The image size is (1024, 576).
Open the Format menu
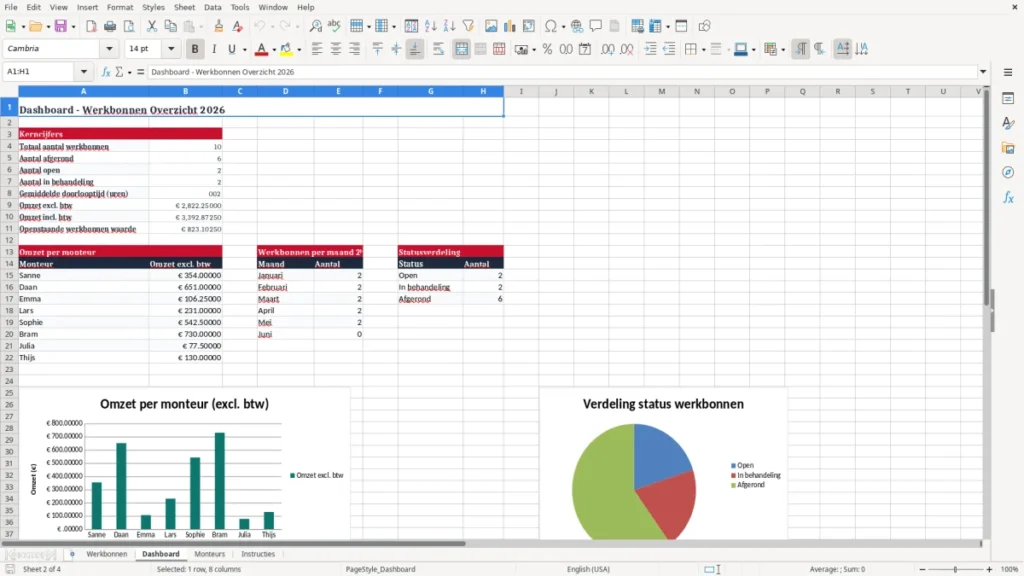(120, 7)
